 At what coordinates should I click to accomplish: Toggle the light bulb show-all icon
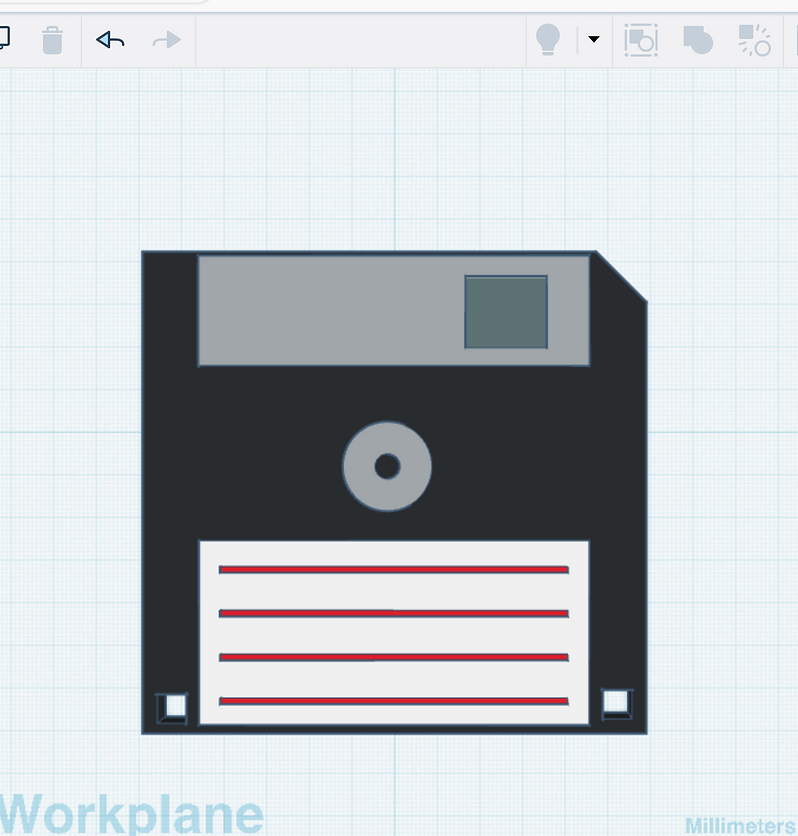coord(547,39)
